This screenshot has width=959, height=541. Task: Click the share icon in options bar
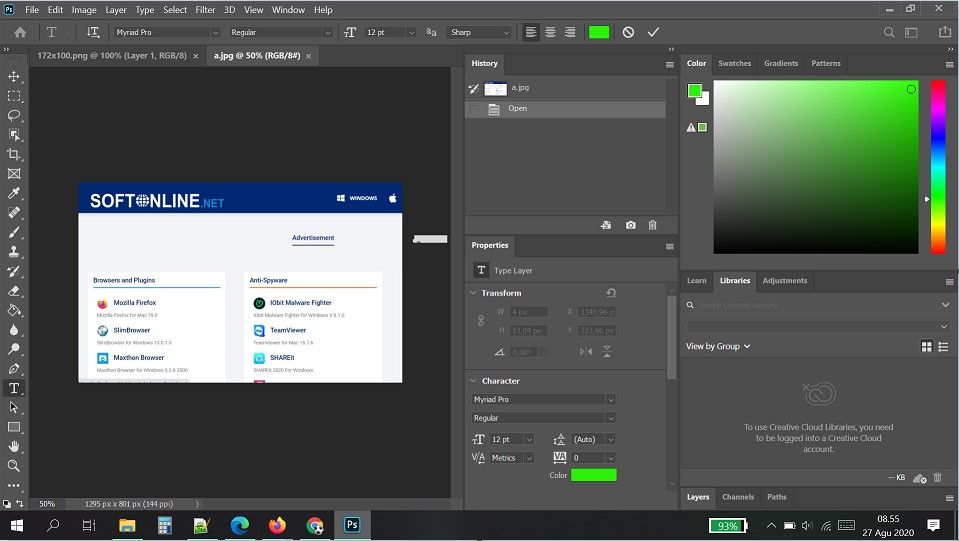point(944,32)
